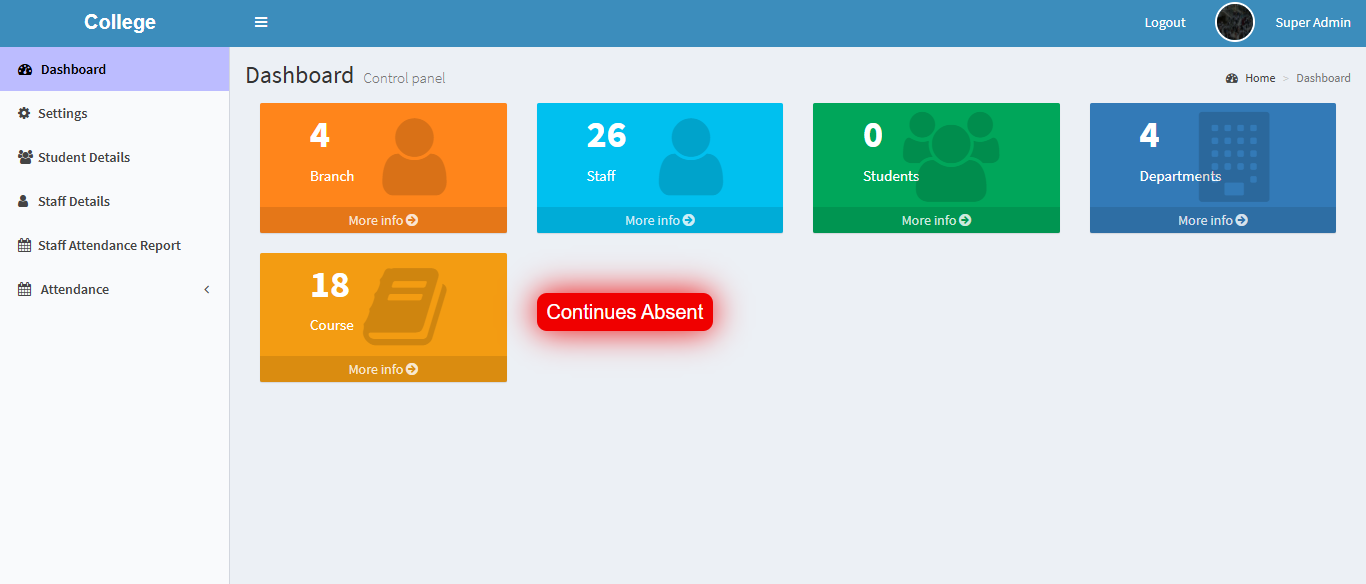Click the Staff Attendance Report calendar icon
The height and width of the screenshot is (584, 1366).
[x=25, y=246]
